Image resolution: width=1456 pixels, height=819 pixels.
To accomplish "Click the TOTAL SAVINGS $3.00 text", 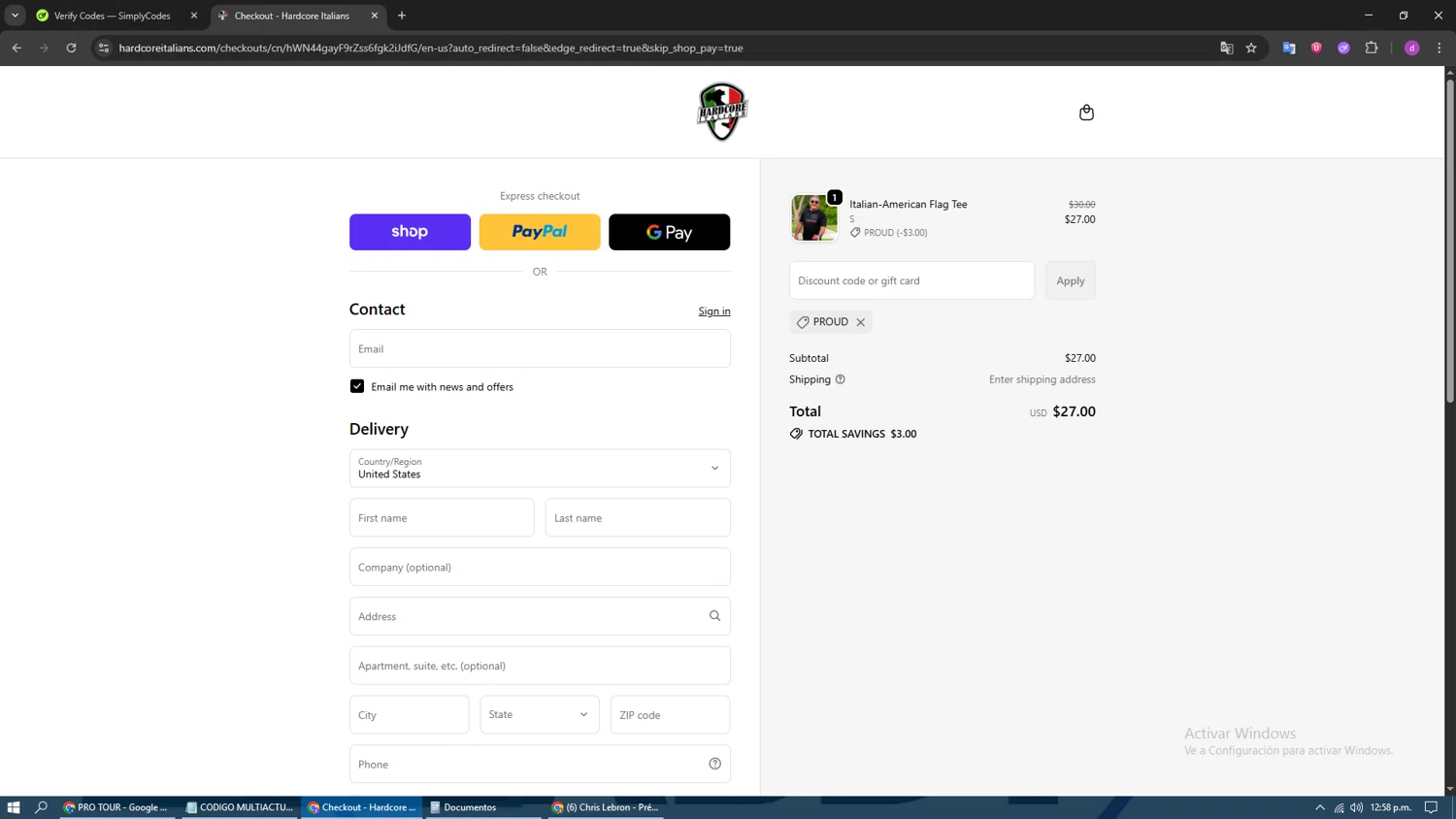I will click(x=862, y=434).
